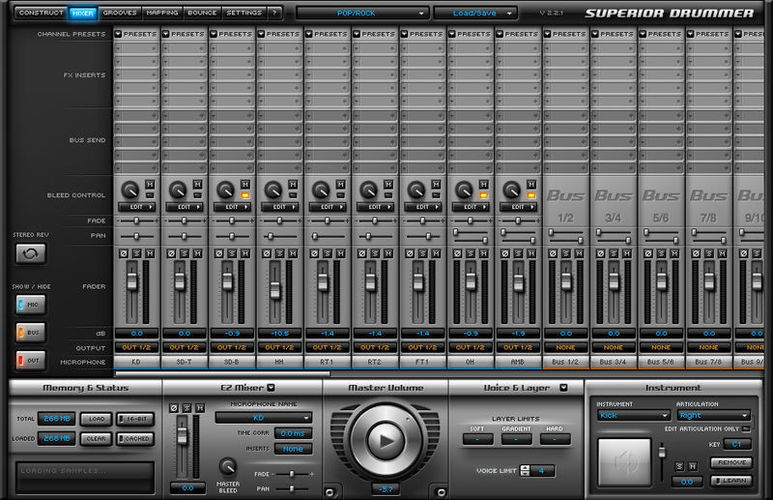The image size is (773, 500).
Task: Play preview in Master Volume
Action: point(386,441)
